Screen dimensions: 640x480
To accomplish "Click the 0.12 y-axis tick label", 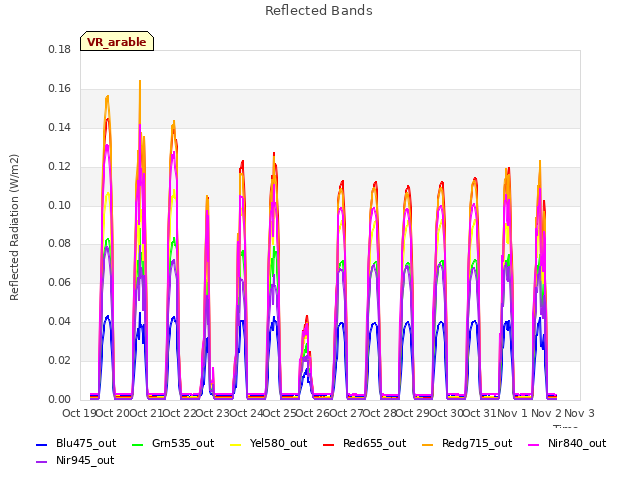I will (x=59, y=167).
